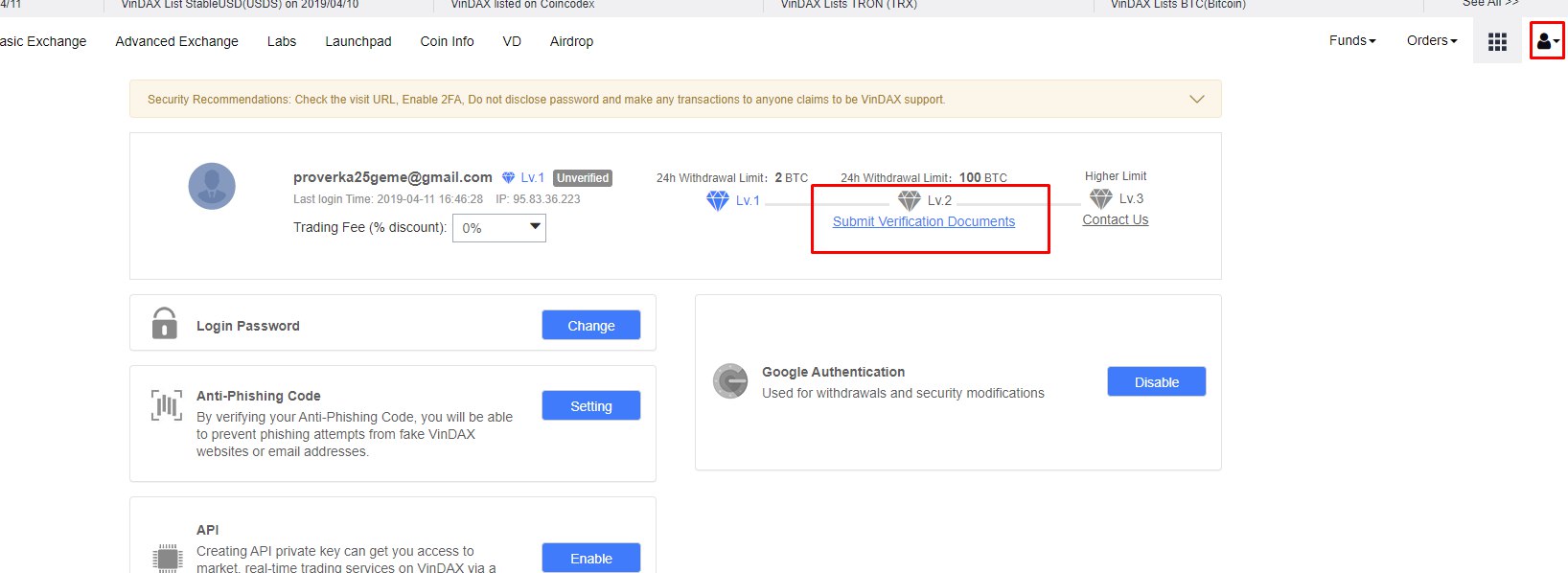Image resolution: width=1568 pixels, height=573 pixels.
Task: Click the Anti-Phishing Code Setting button
Action: (x=591, y=405)
